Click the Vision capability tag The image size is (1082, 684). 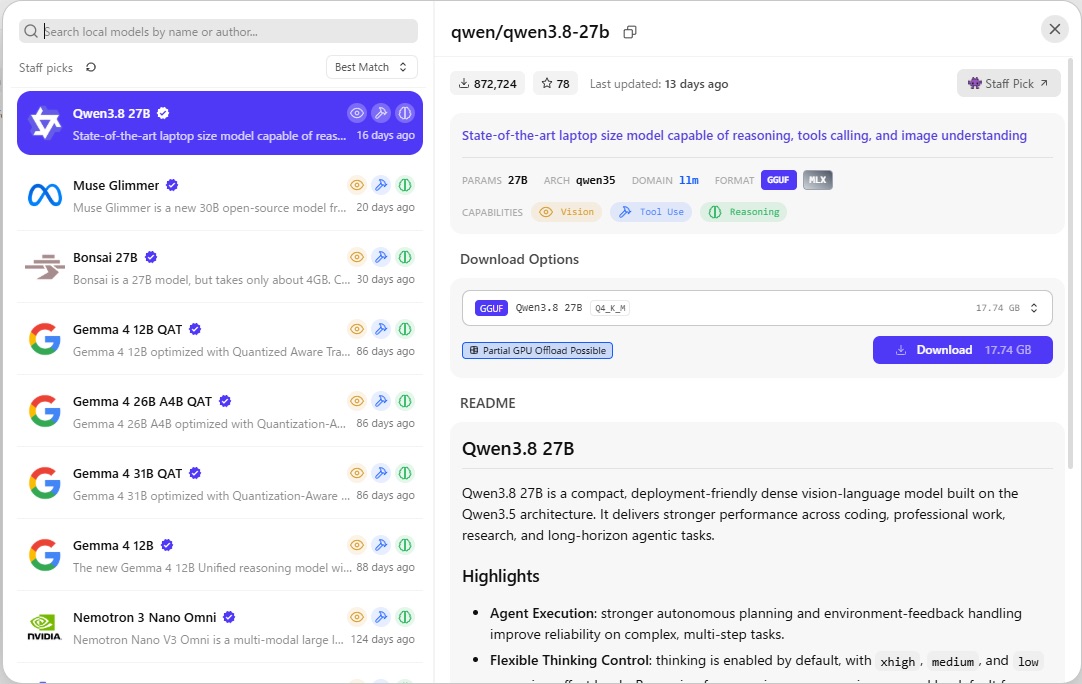(x=567, y=212)
